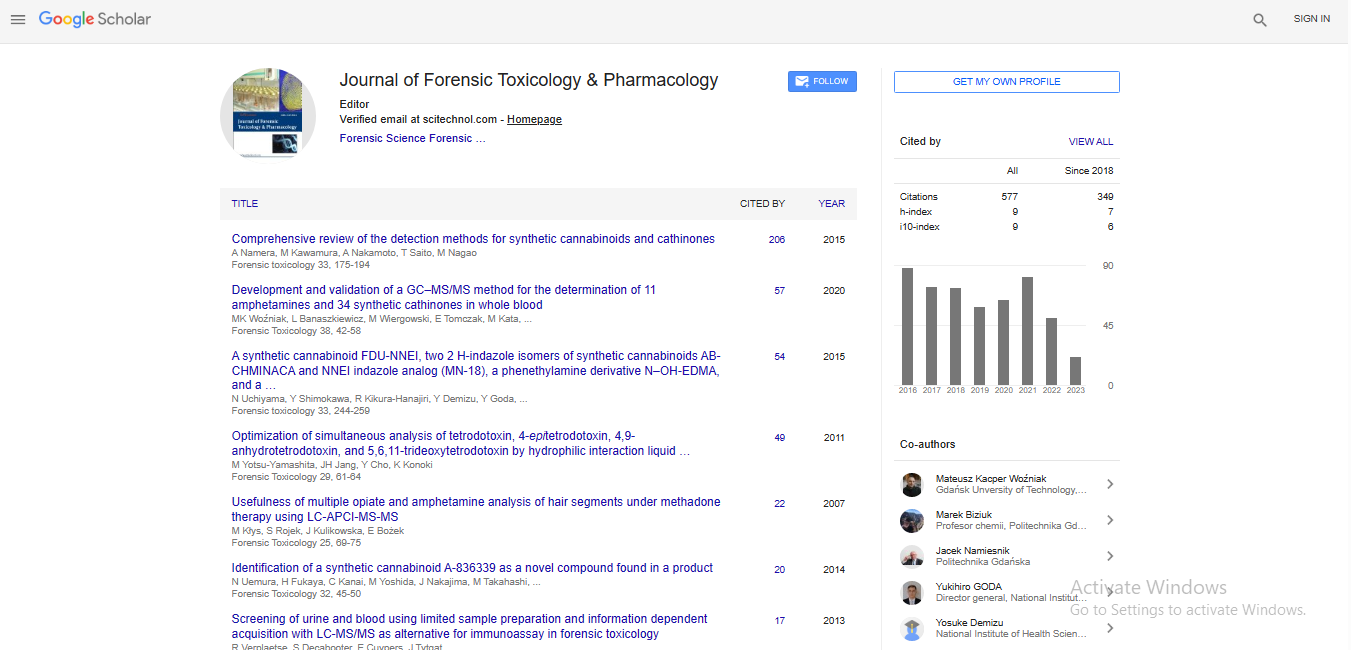Click the h-index metric label
Image resolution: width=1351 pixels, height=650 pixels.
[x=916, y=212]
